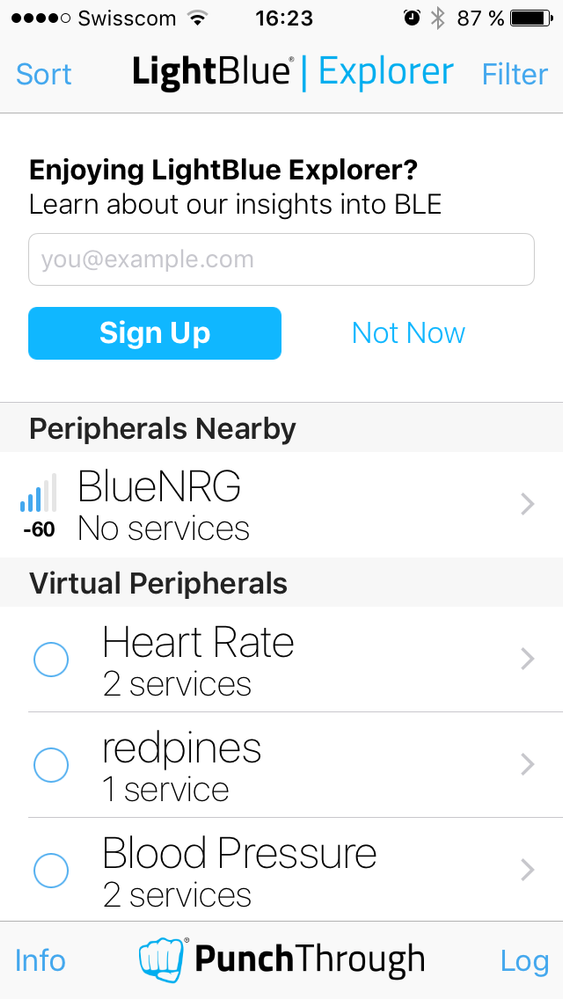Screen dimensions: 563x999
Task: Tap the LightBlue Explorer title logo
Action: tap(293, 73)
